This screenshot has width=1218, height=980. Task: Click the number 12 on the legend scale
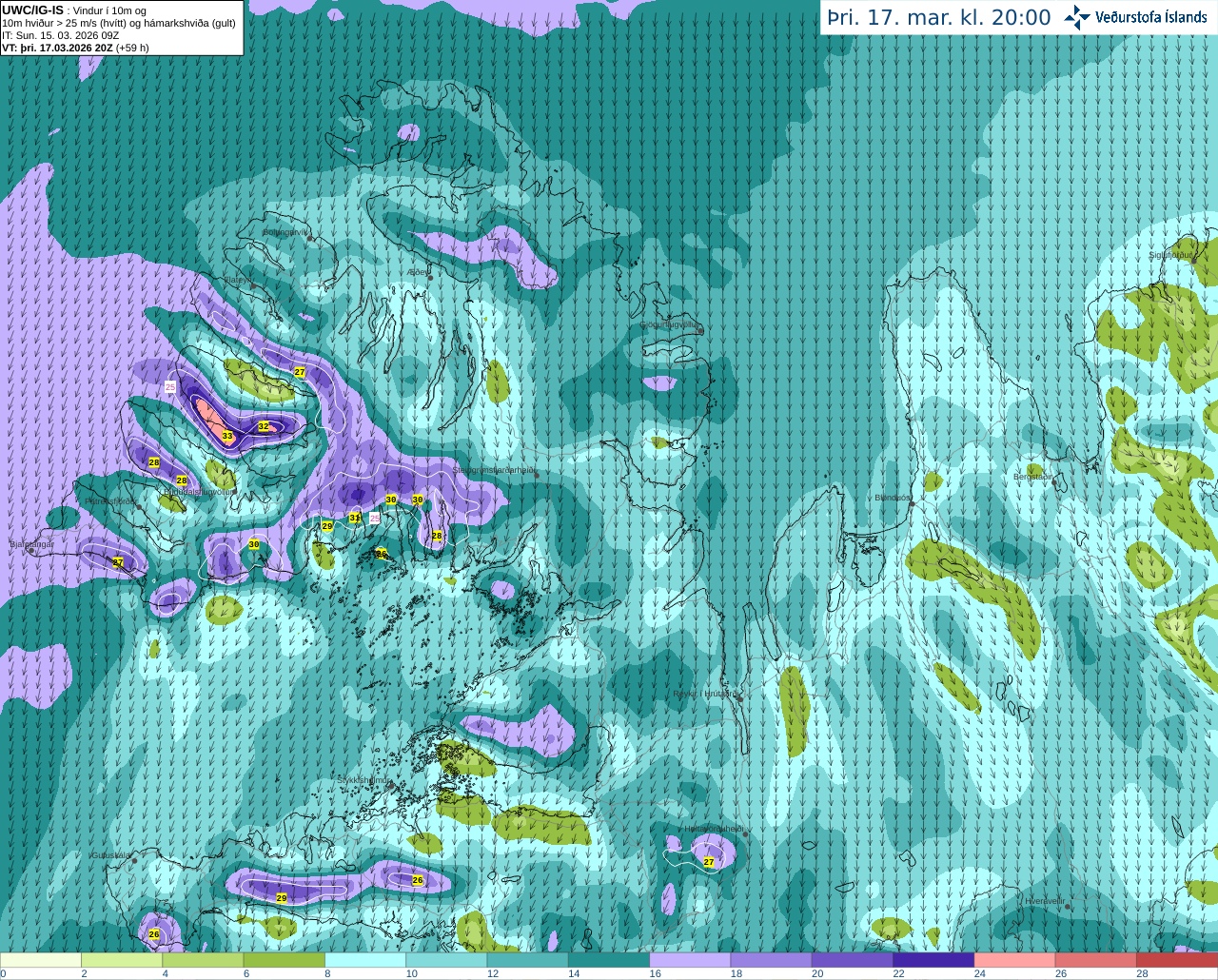(x=492, y=973)
